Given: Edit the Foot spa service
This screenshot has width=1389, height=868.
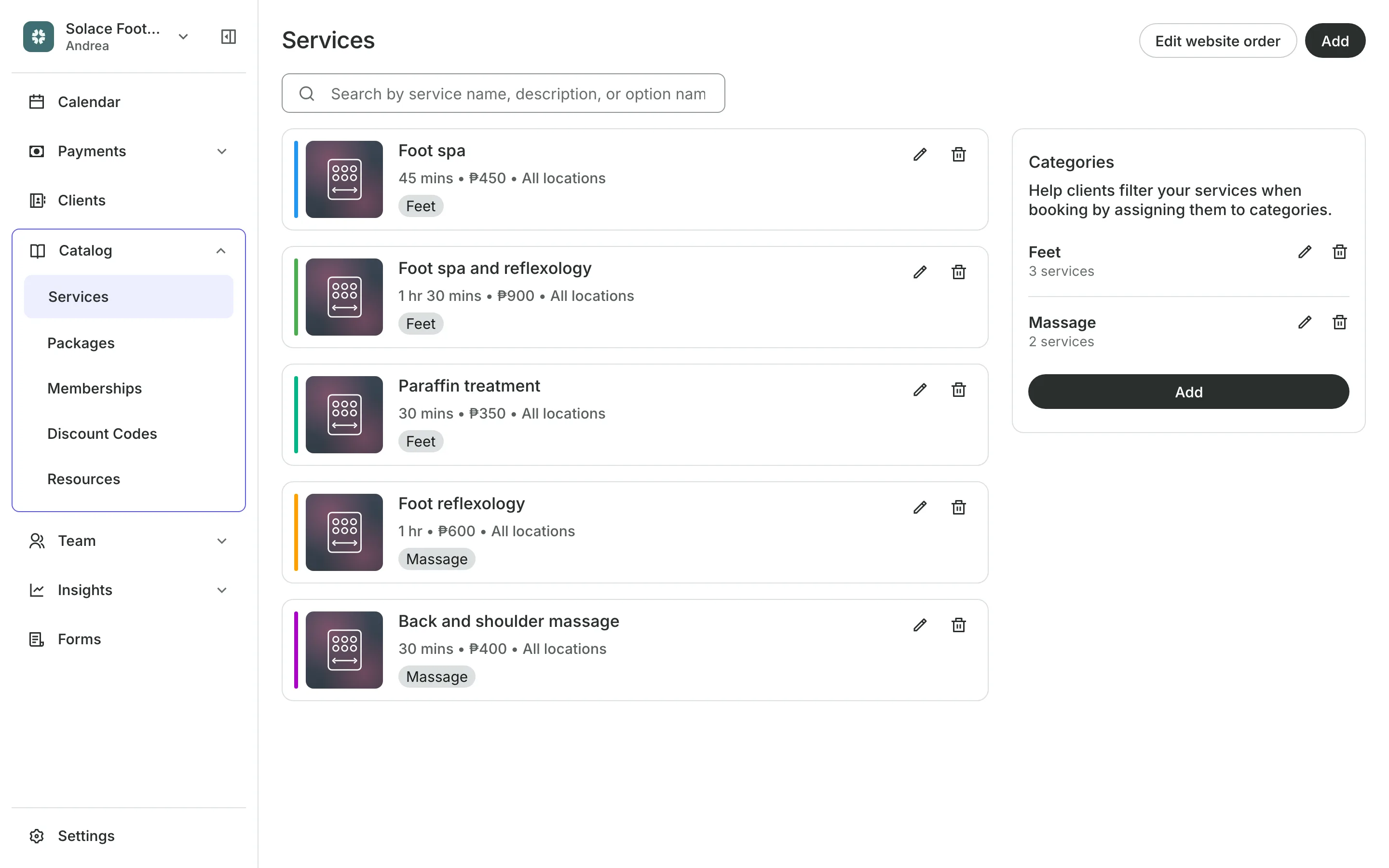Looking at the screenshot, I should click(x=920, y=154).
